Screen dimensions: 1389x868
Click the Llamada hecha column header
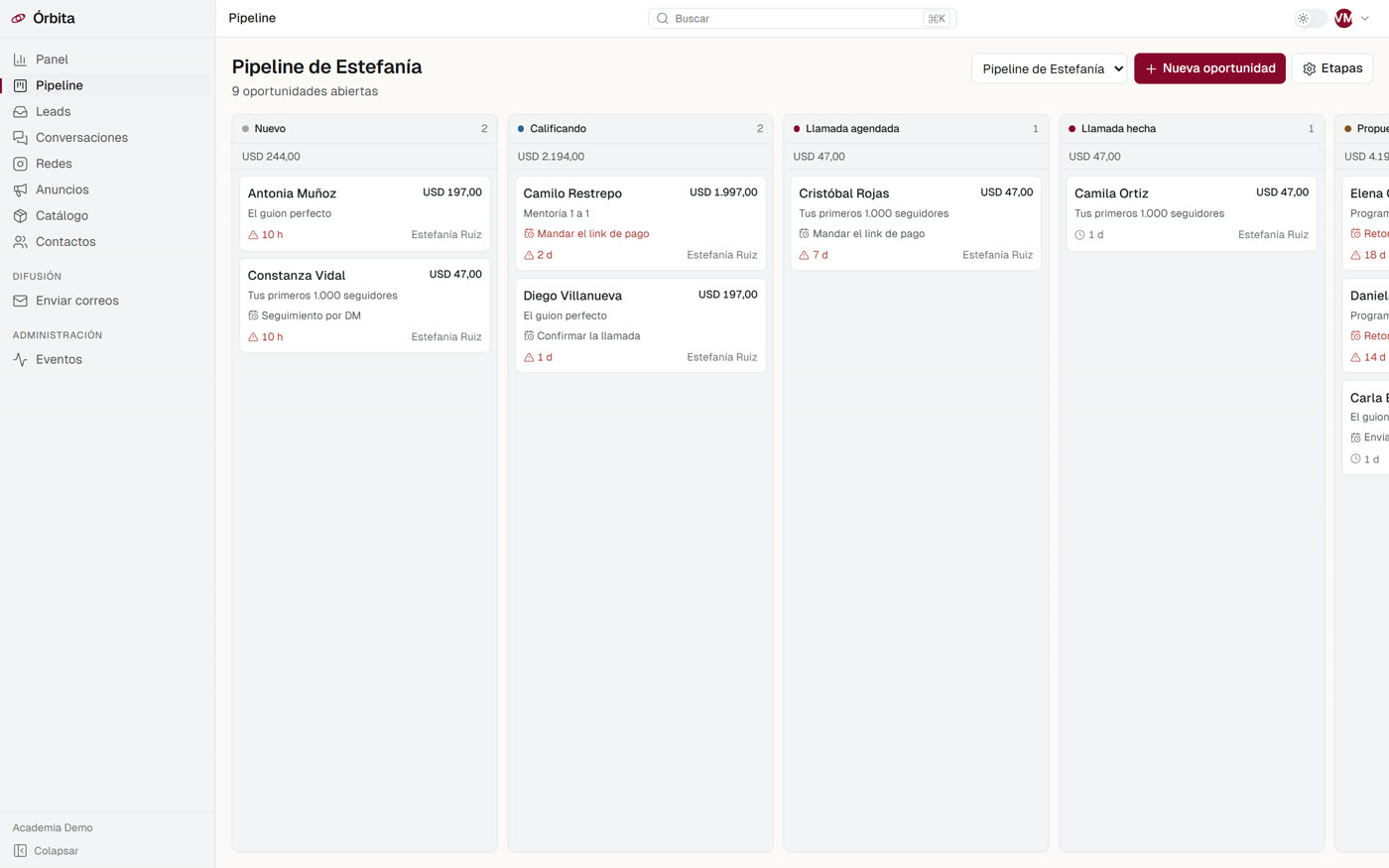pyautogui.click(x=1192, y=129)
